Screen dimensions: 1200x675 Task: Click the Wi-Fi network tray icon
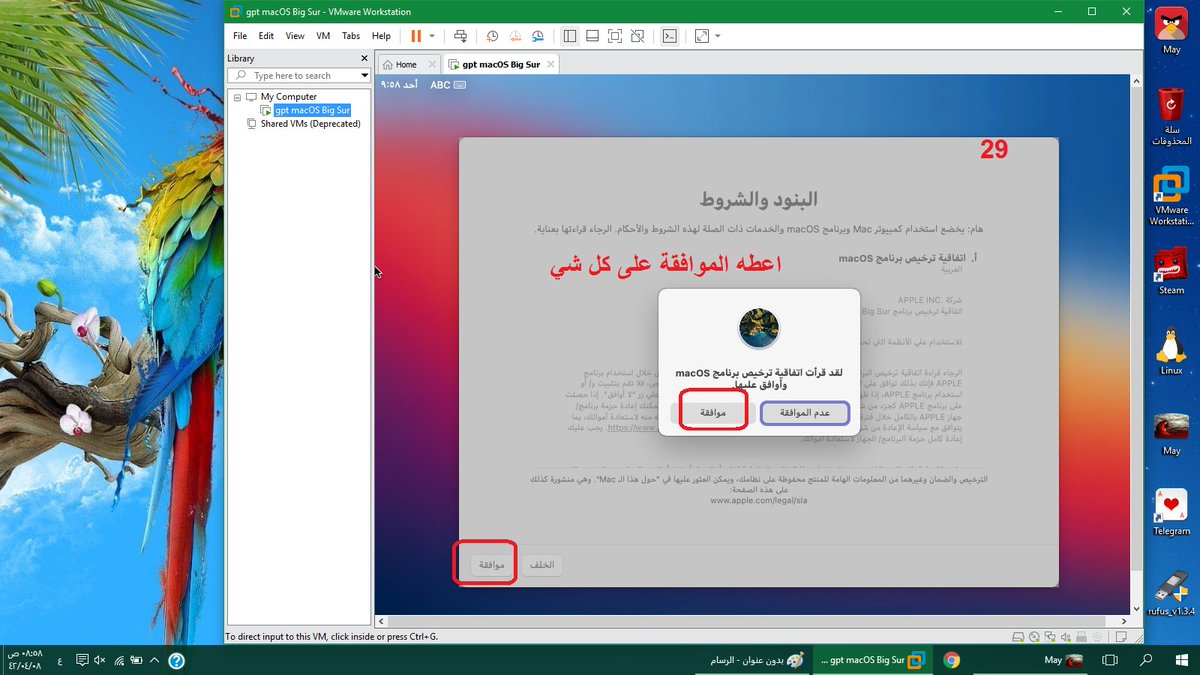[120, 660]
